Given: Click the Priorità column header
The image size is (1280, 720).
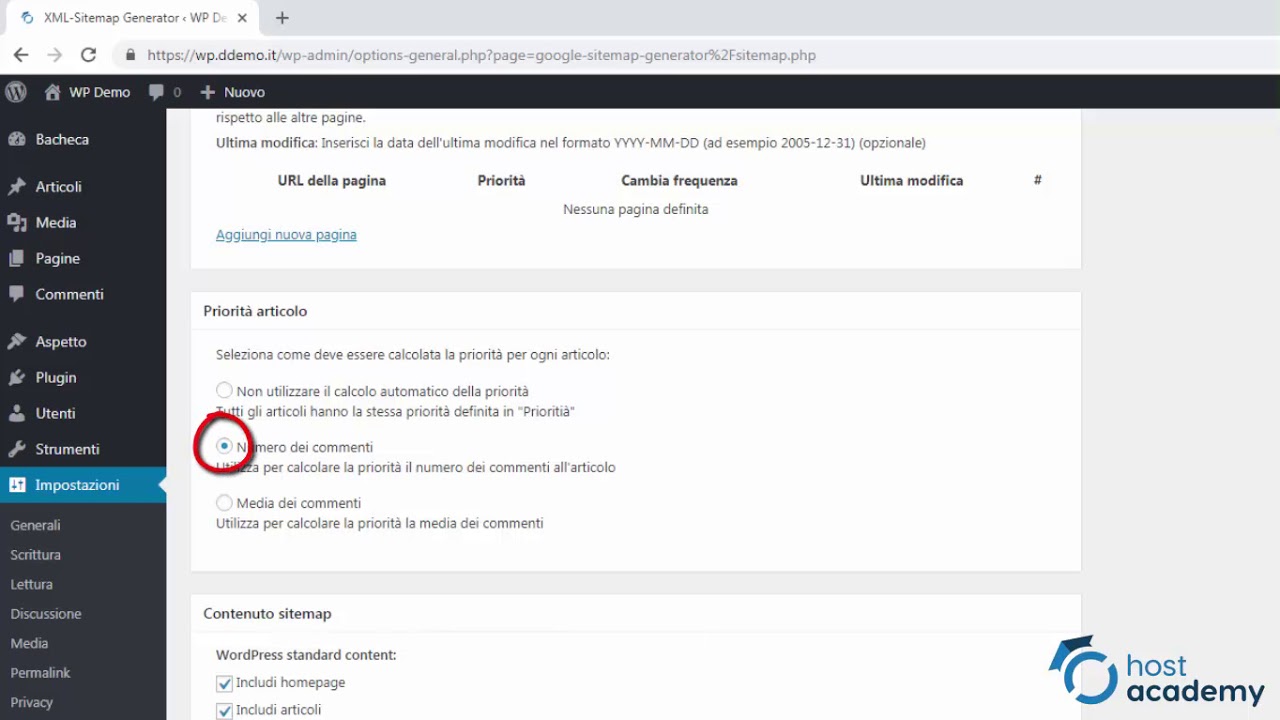Looking at the screenshot, I should point(501,181).
